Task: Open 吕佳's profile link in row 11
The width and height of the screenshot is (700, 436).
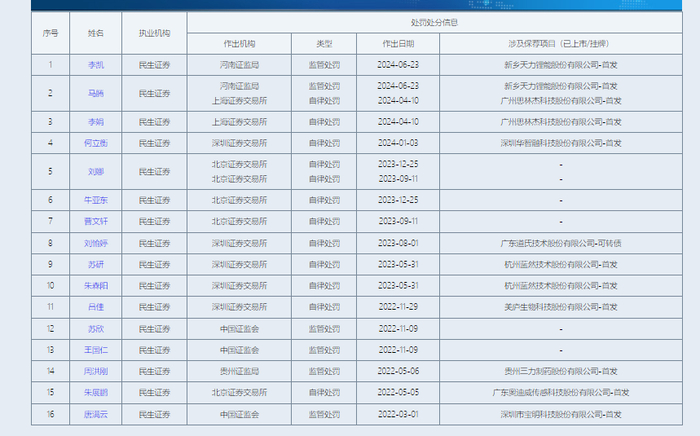Action: click(x=96, y=307)
